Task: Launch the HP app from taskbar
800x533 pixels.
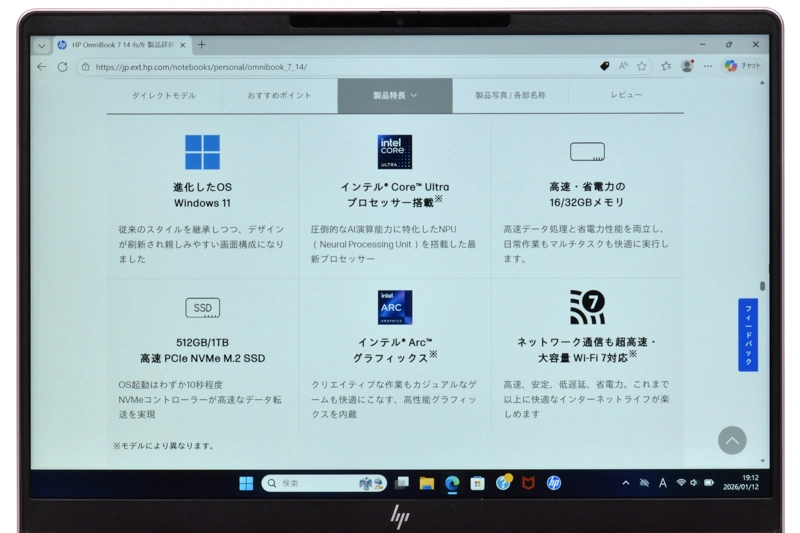Action: click(x=554, y=483)
